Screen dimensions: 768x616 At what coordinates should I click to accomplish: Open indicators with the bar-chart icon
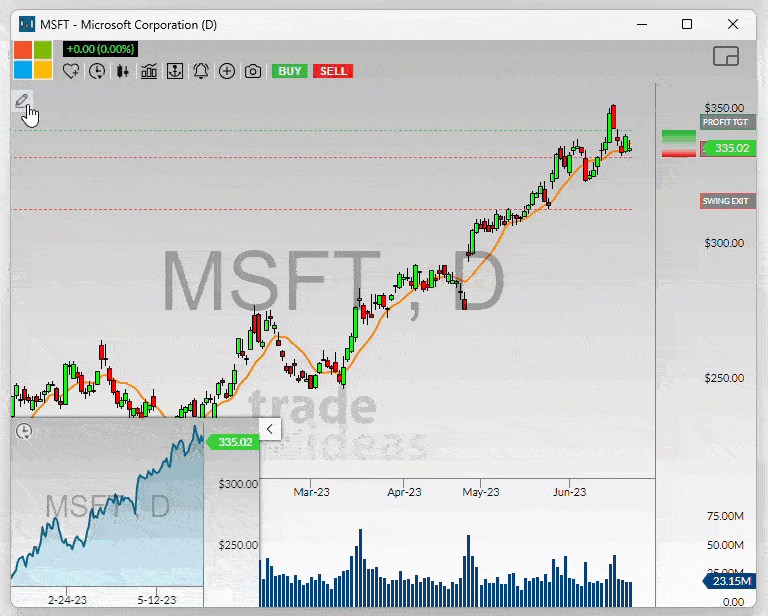pos(149,71)
